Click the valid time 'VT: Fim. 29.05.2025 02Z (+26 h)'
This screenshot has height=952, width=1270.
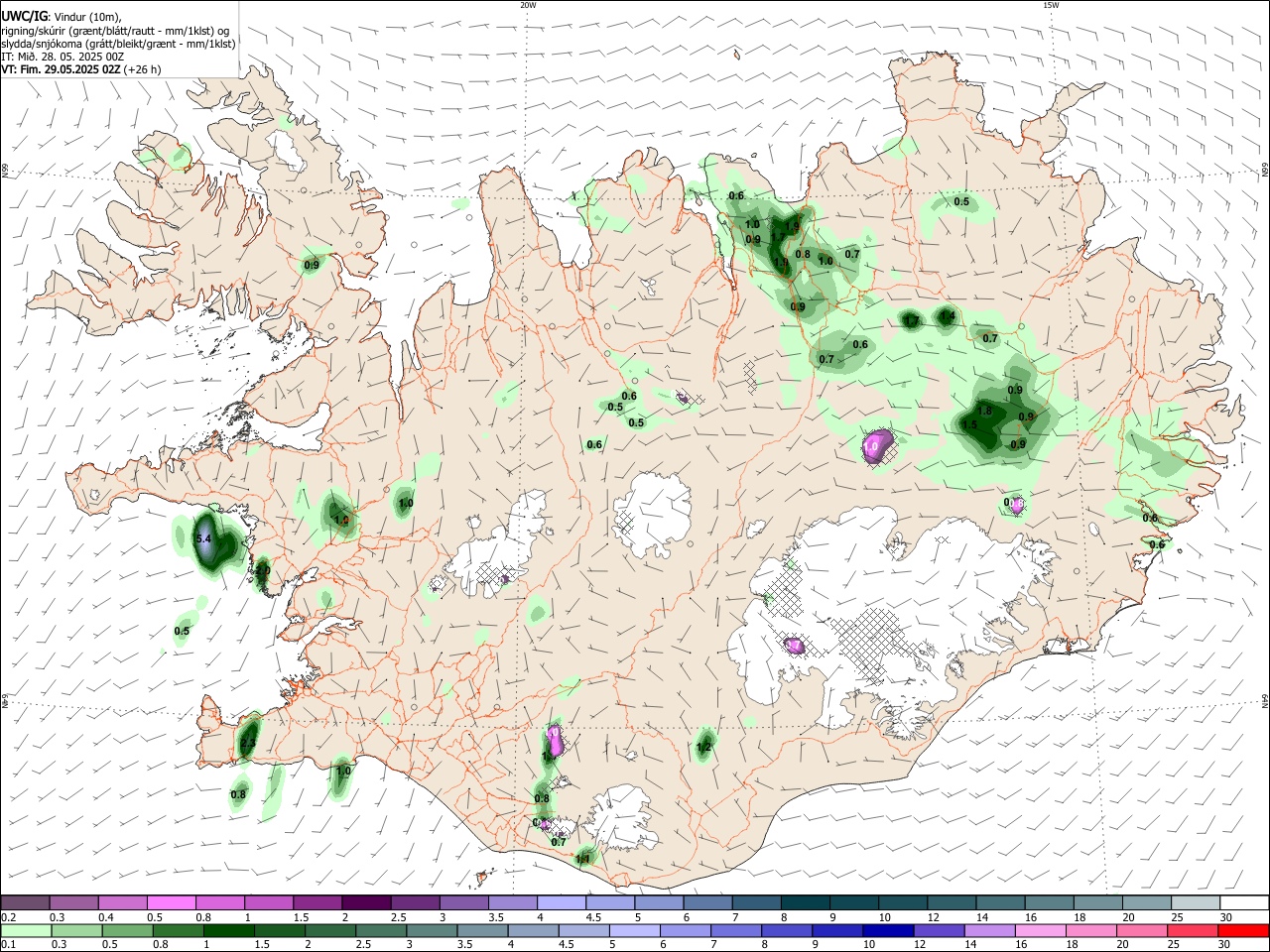tap(80, 69)
